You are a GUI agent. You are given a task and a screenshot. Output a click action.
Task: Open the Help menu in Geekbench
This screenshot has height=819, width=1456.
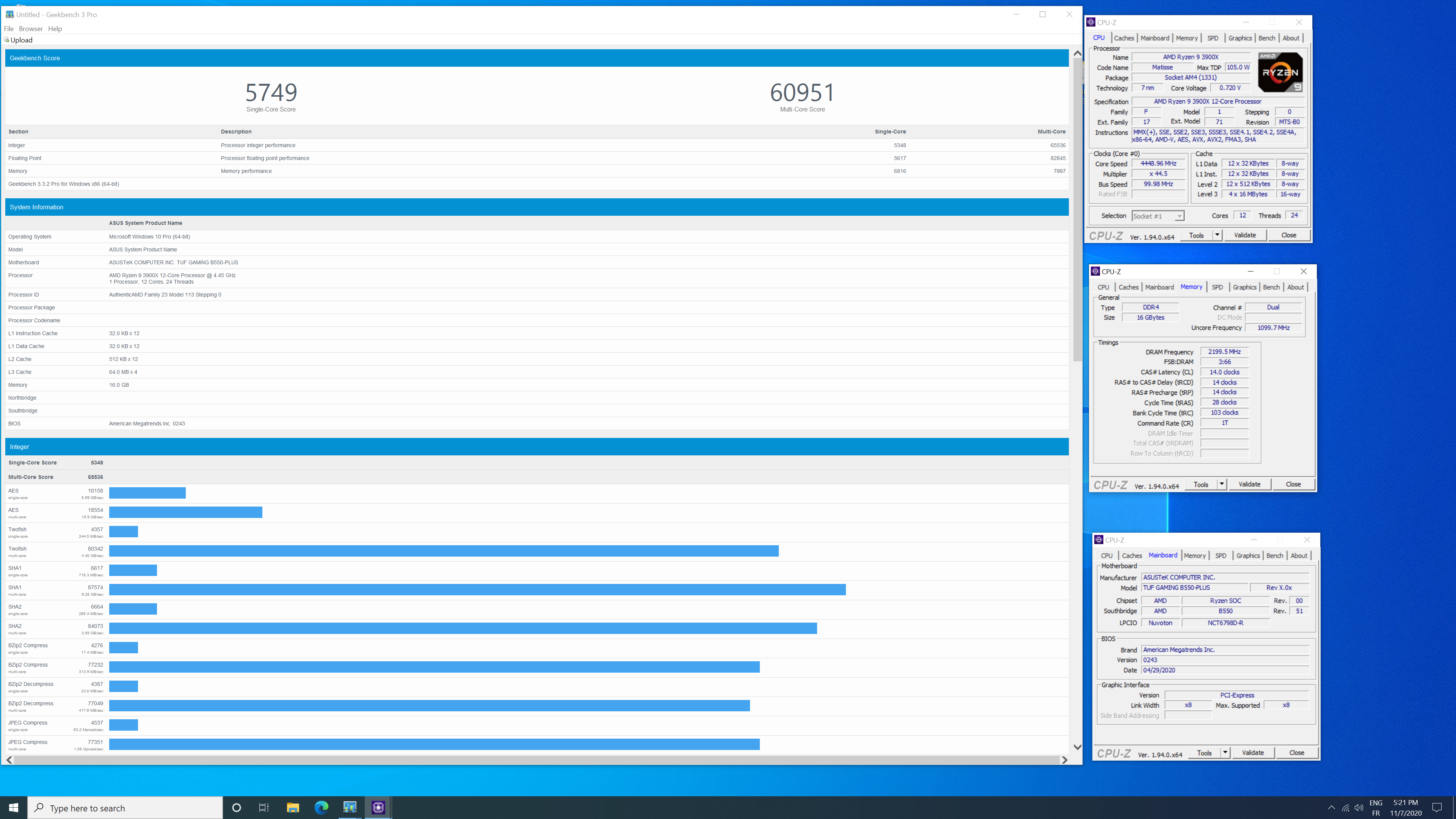[x=55, y=29]
